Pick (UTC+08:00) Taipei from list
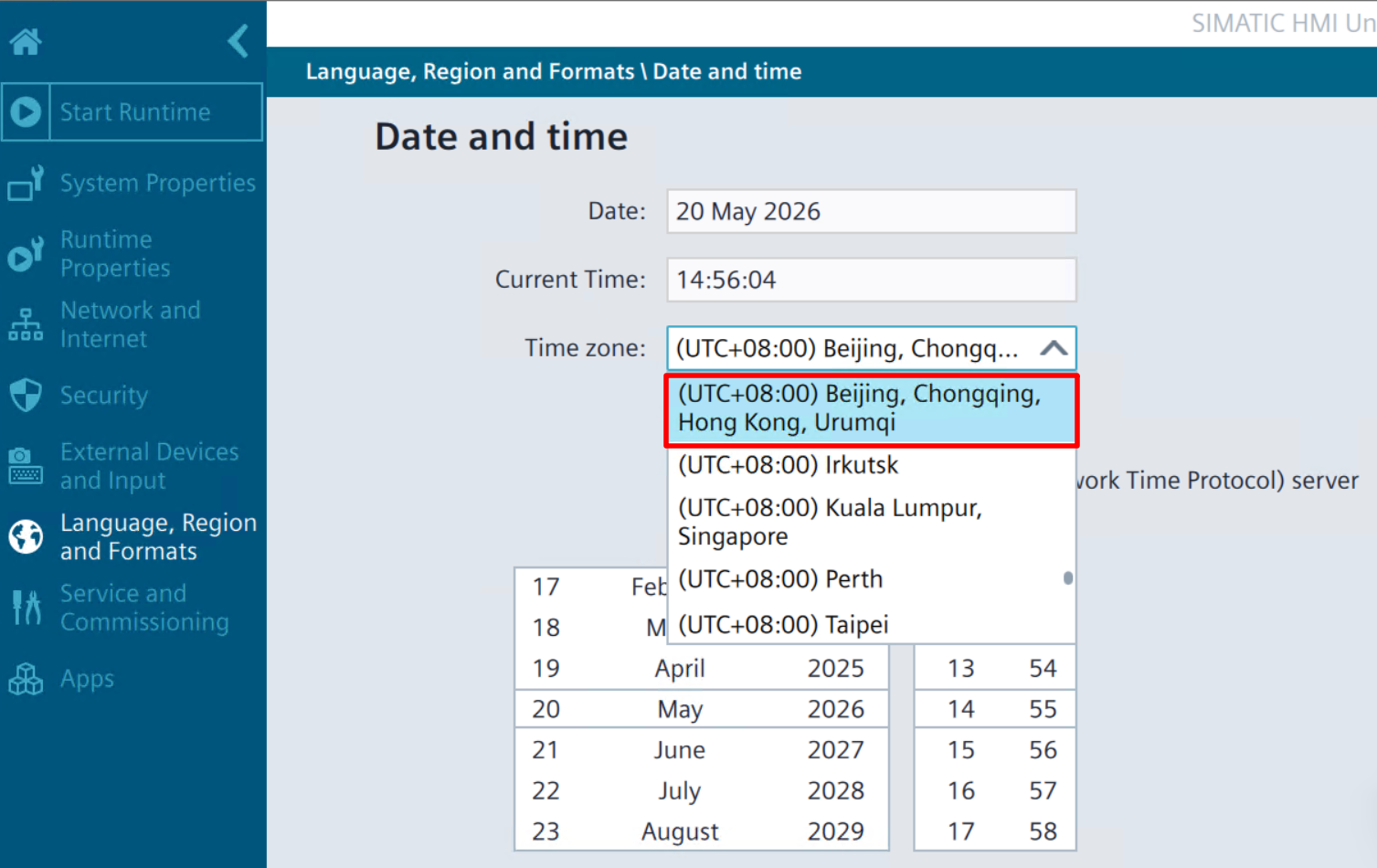The image size is (1377, 868). click(x=871, y=624)
